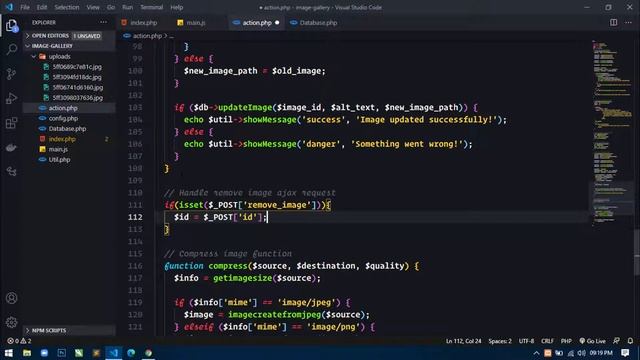Open the Source Control view
Image resolution: width=640 pixels, height=360 pixels.
pos(11,74)
